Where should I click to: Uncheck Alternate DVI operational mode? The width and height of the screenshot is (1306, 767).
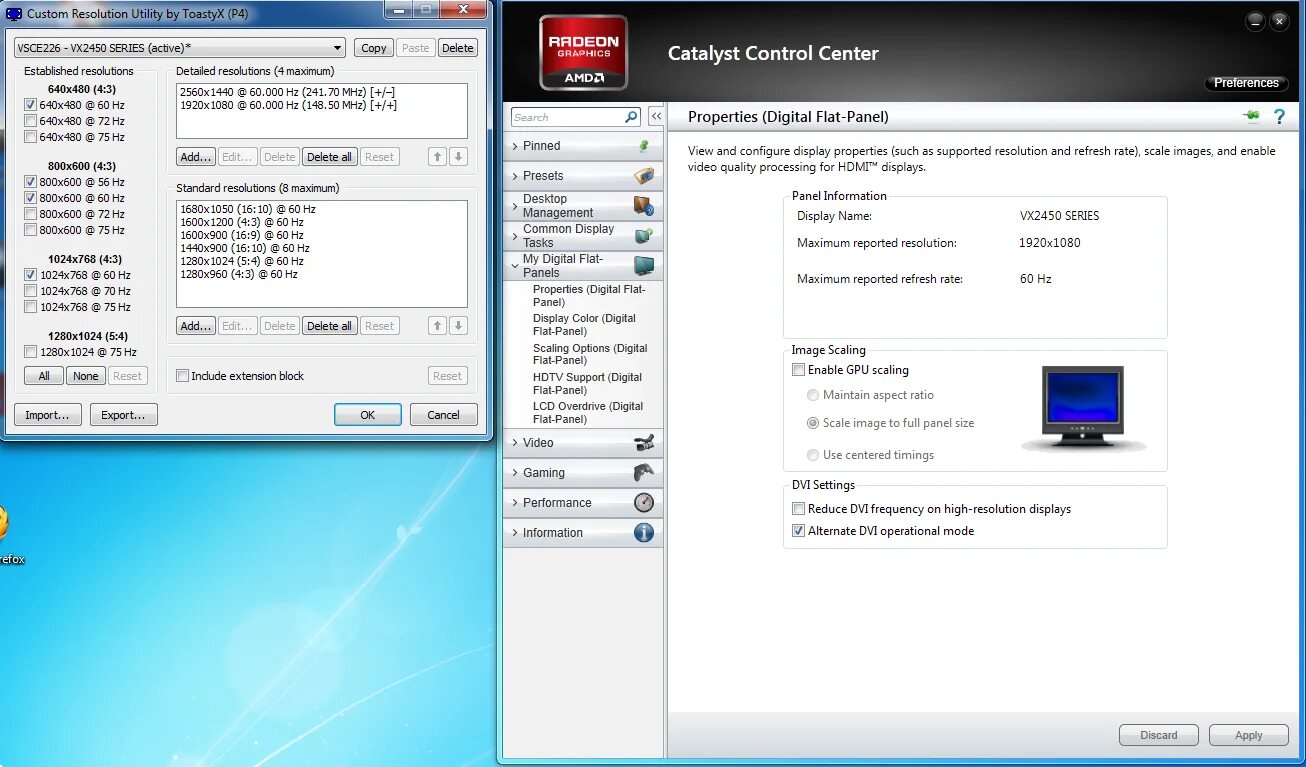point(798,531)
